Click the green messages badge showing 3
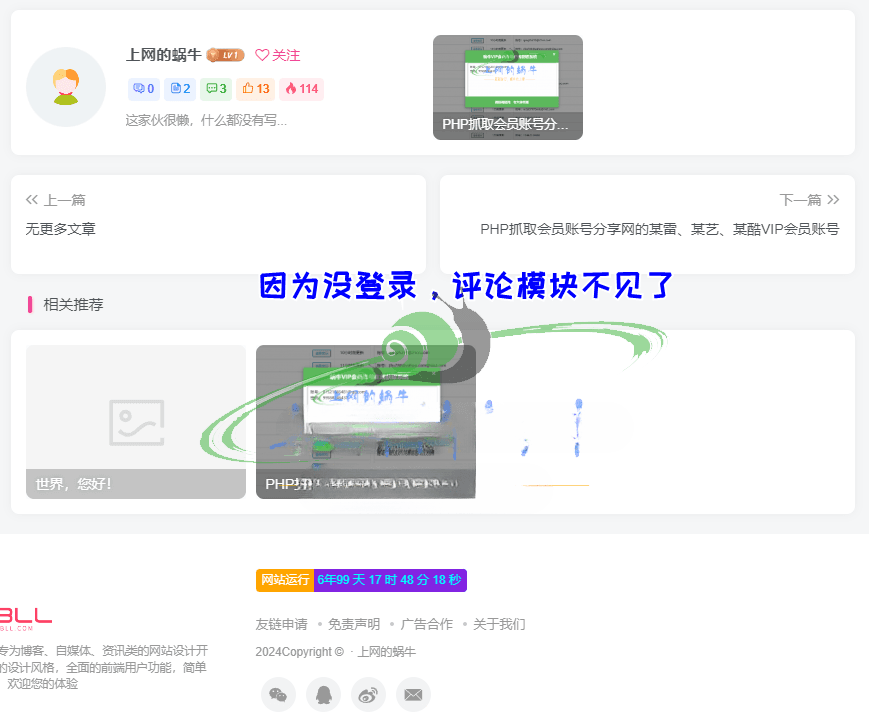The height and width of the screenshot is (719, 869). 216,89
